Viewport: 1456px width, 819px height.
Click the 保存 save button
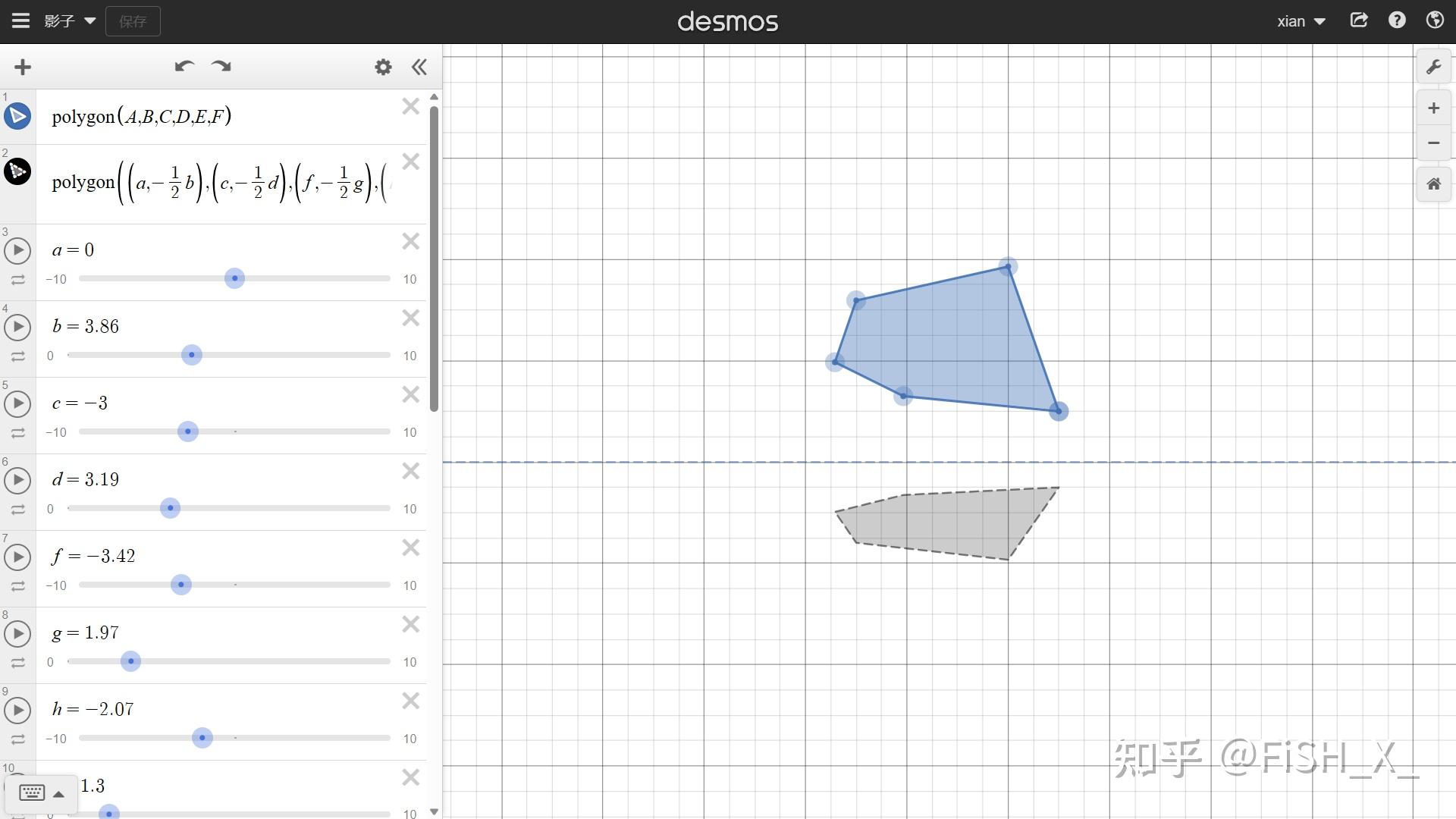(133, 21)
